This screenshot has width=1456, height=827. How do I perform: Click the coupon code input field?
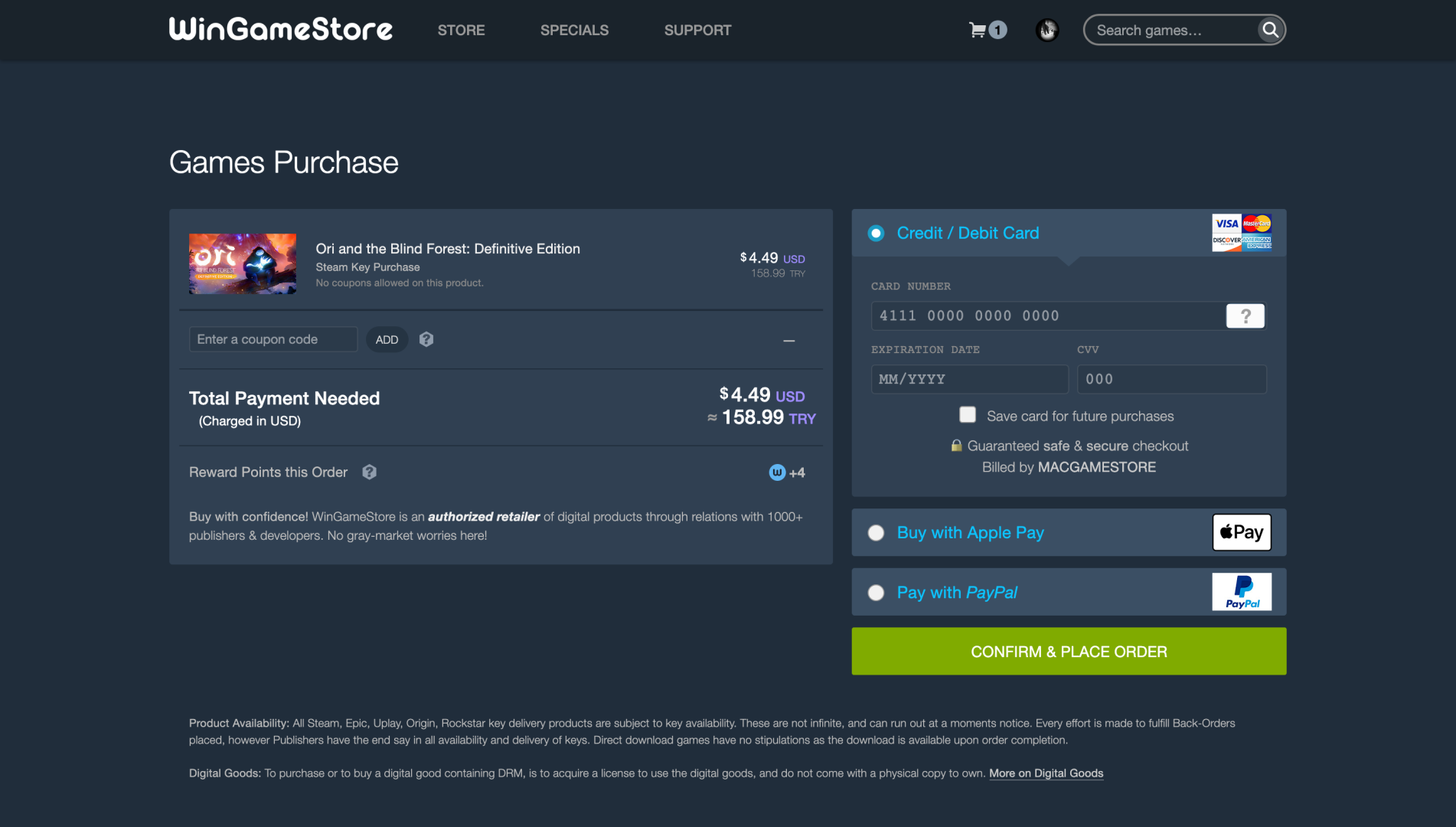click(273, 339)
